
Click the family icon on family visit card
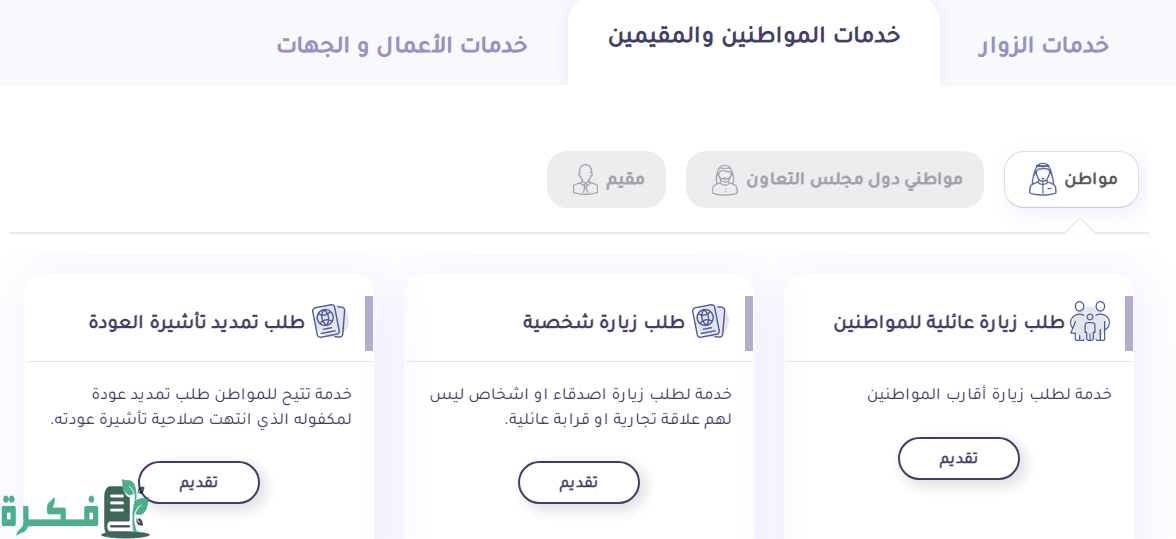tap(1090, 322)
